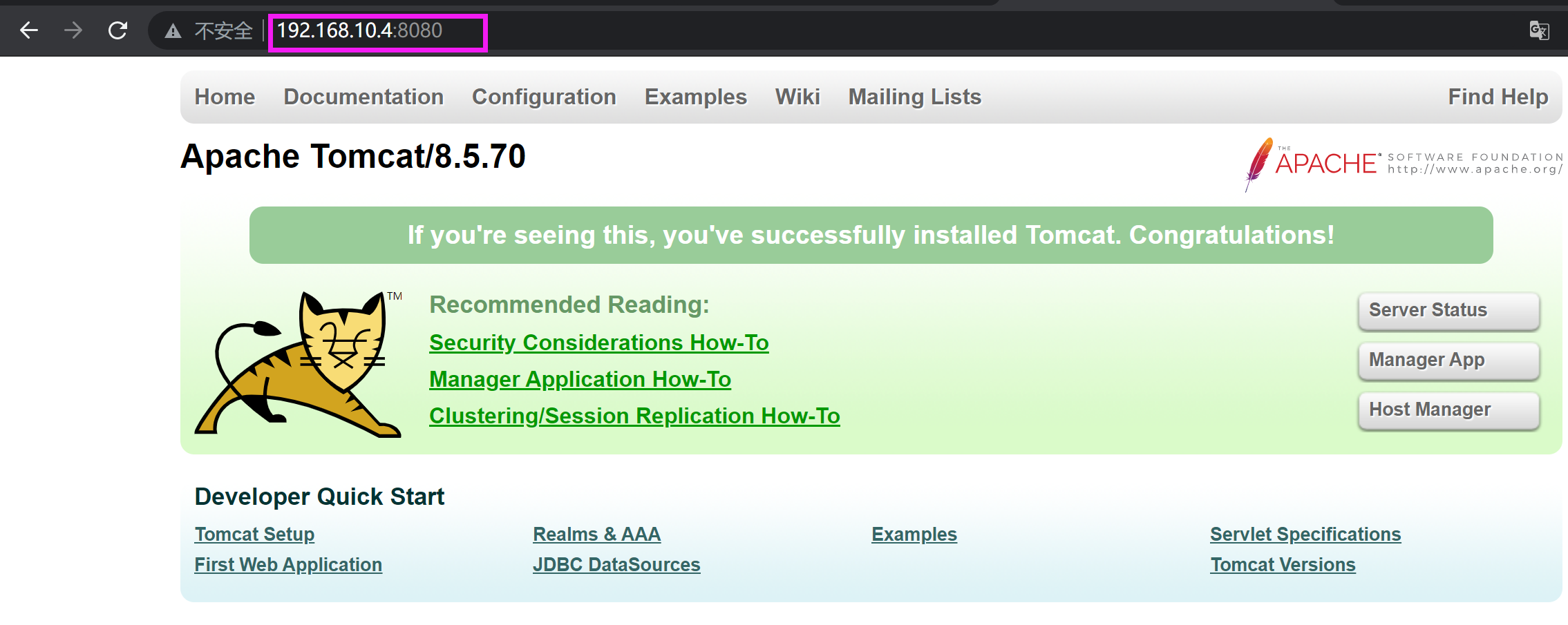The image size is (1568, 625).
Task: Follow the Tomcat Versions link
Action: point(1283,564)
